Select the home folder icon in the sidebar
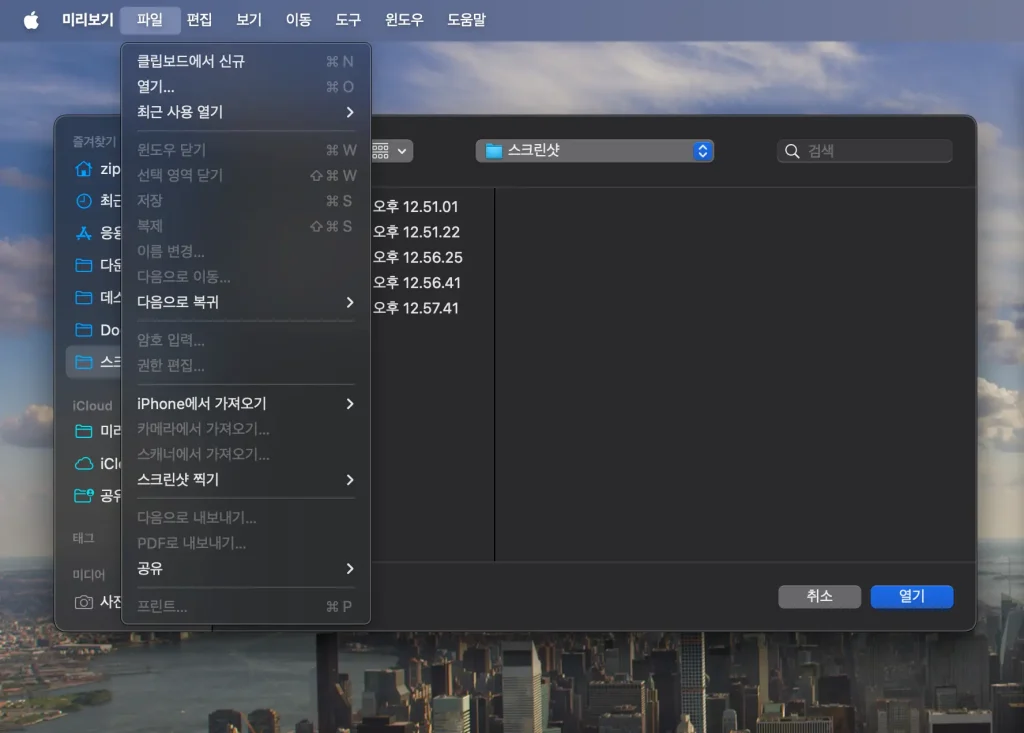Image resolution: width=1024 pixels, height=733 pixels. (x=84, y=169)
